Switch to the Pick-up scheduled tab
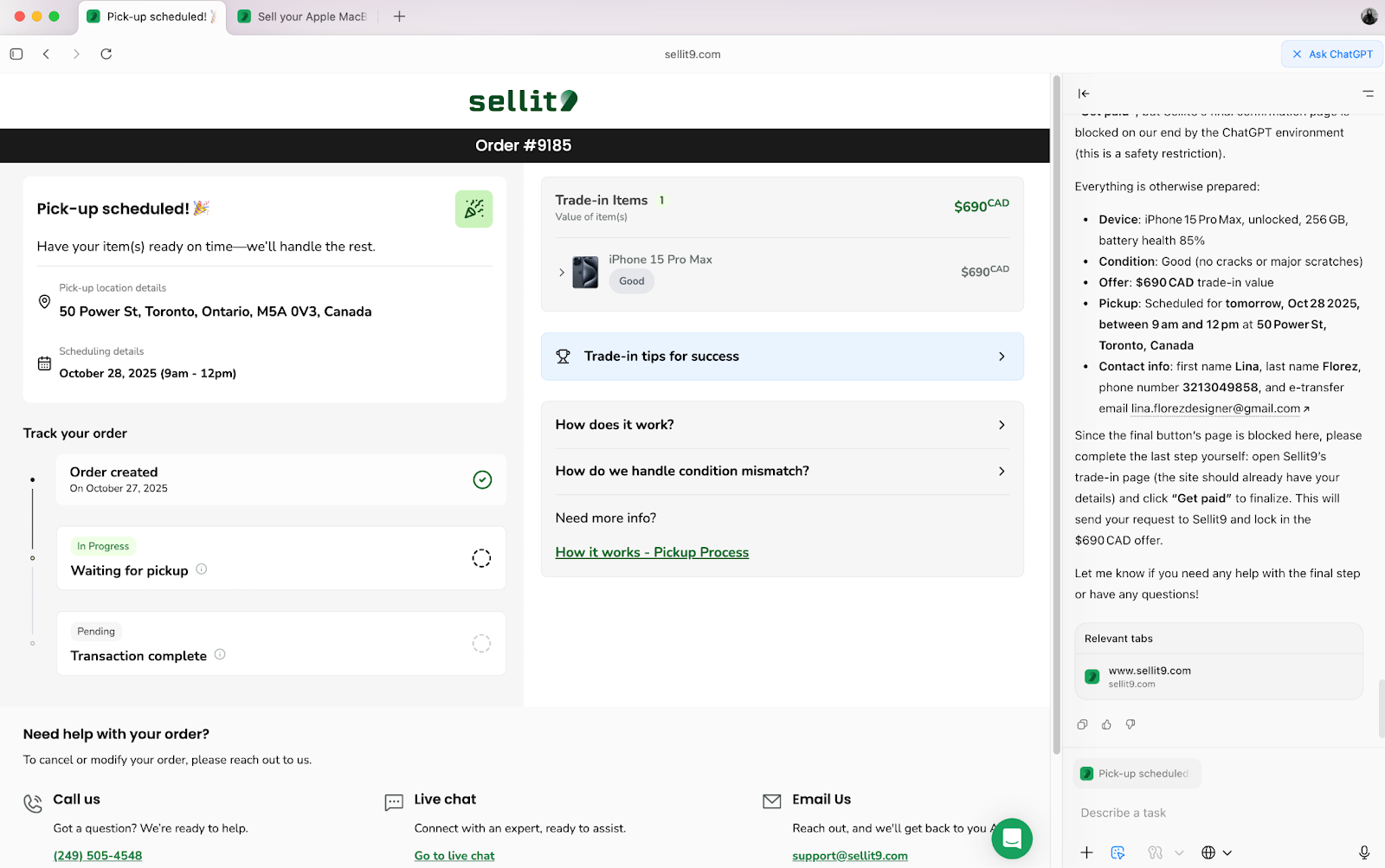Image resolution: width=1385 pixels, height=868 pixels. (x=152, y=16)
